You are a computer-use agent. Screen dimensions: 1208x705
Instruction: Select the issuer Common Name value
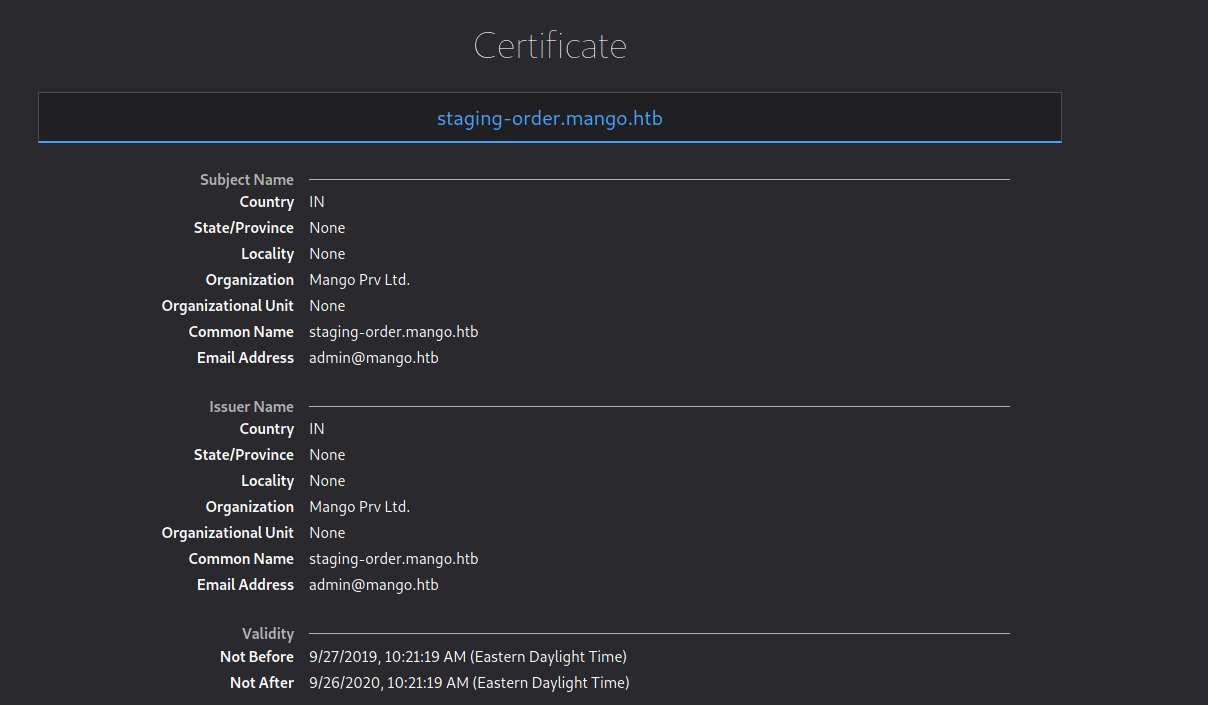[x=393, y=558]
